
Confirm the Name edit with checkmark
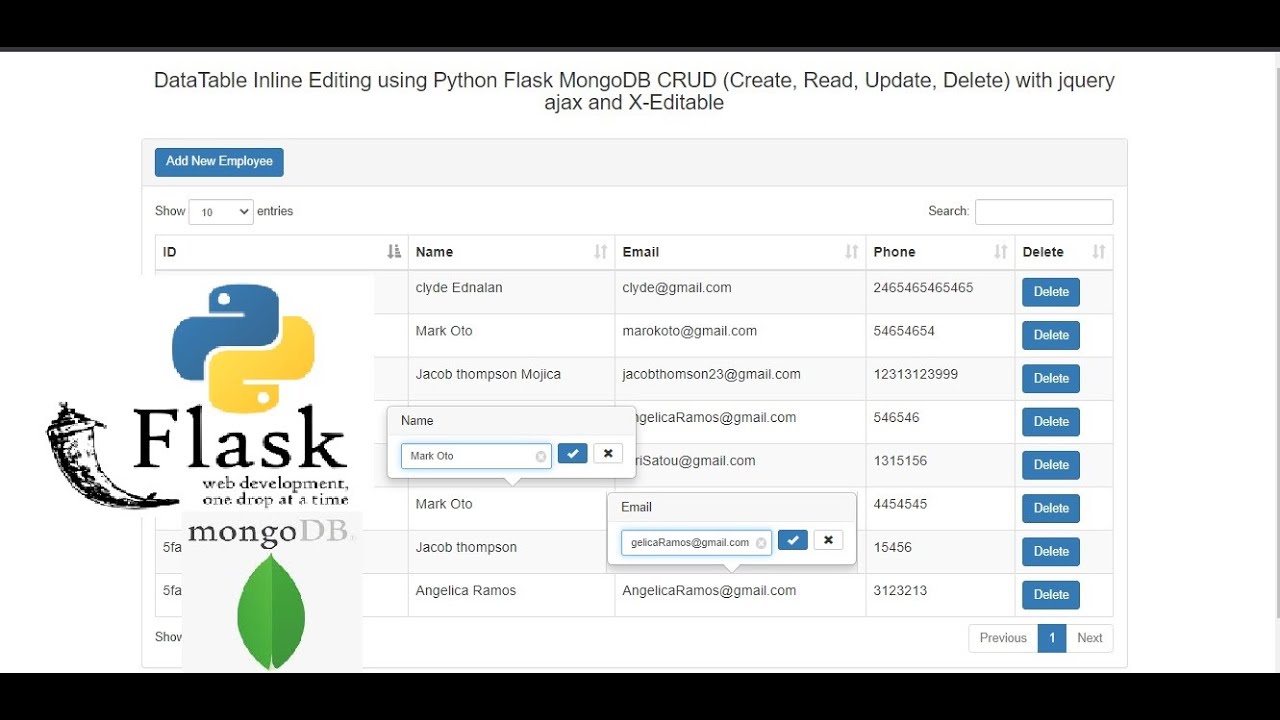click(x=572, y=454)
